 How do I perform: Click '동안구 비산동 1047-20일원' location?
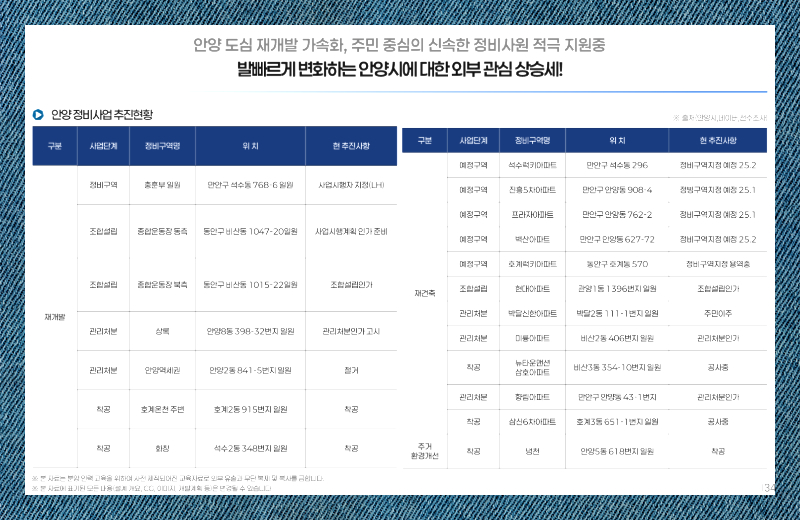pyautogui.click(x=250, y=231)
